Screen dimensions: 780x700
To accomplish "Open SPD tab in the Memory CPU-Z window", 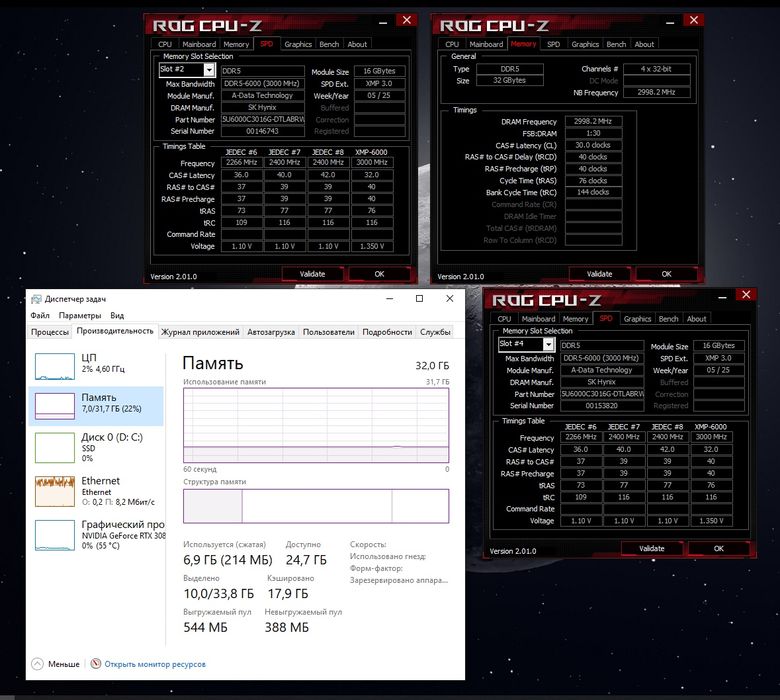I will (553, 44).
